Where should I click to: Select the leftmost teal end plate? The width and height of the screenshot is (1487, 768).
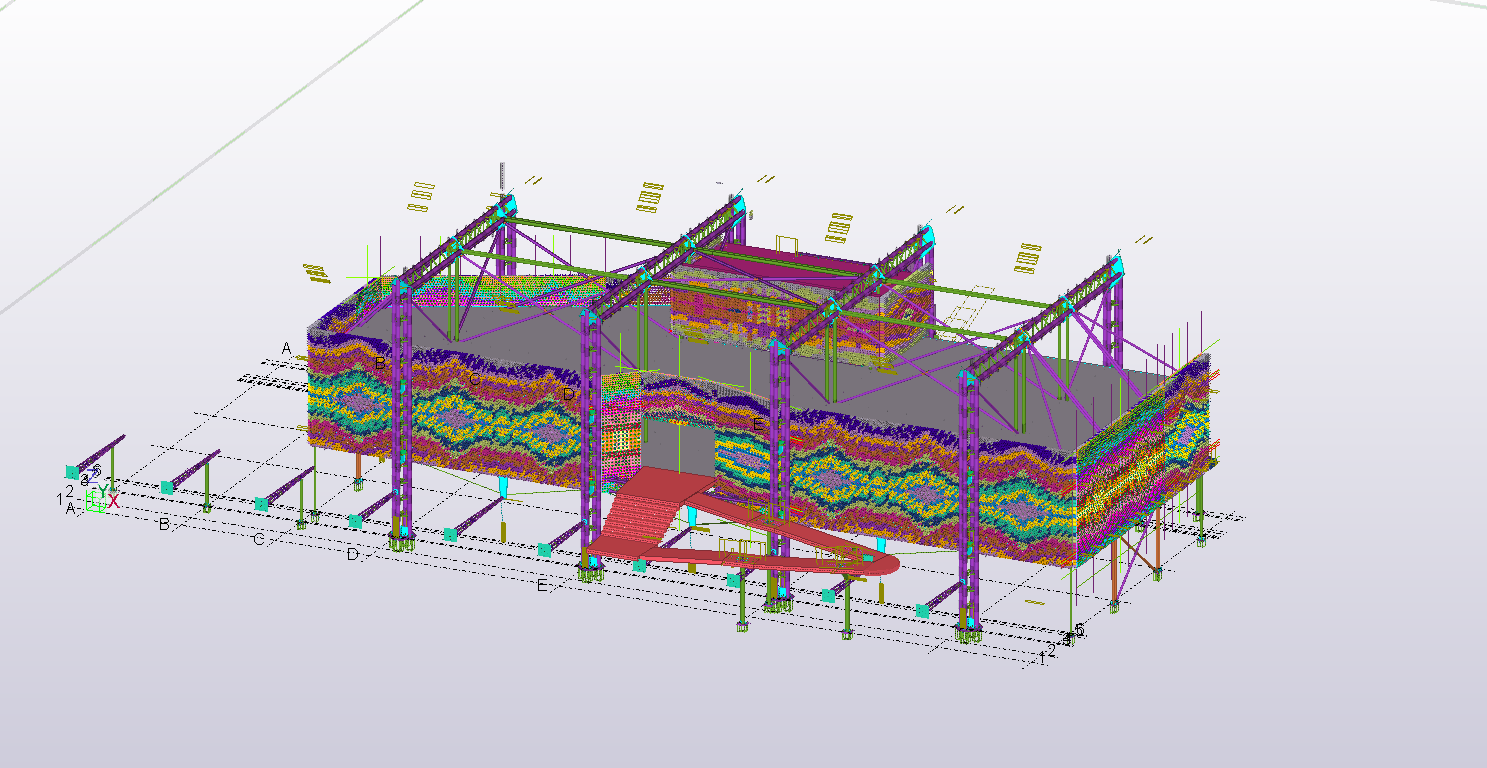click(72, 471)
